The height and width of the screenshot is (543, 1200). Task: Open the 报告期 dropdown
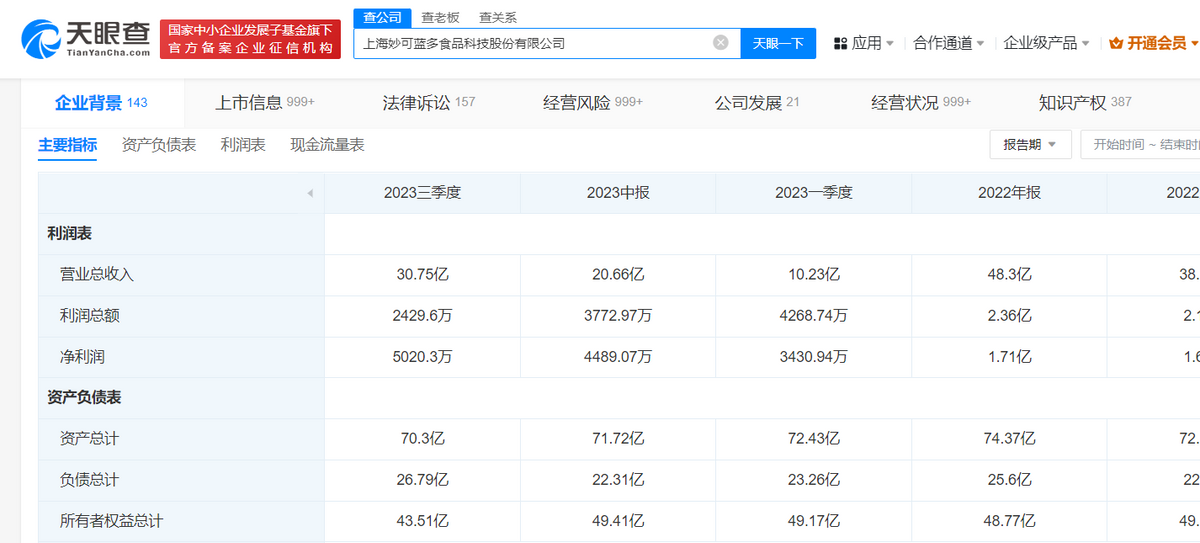pyautogui.click(x=1030, y=144)
